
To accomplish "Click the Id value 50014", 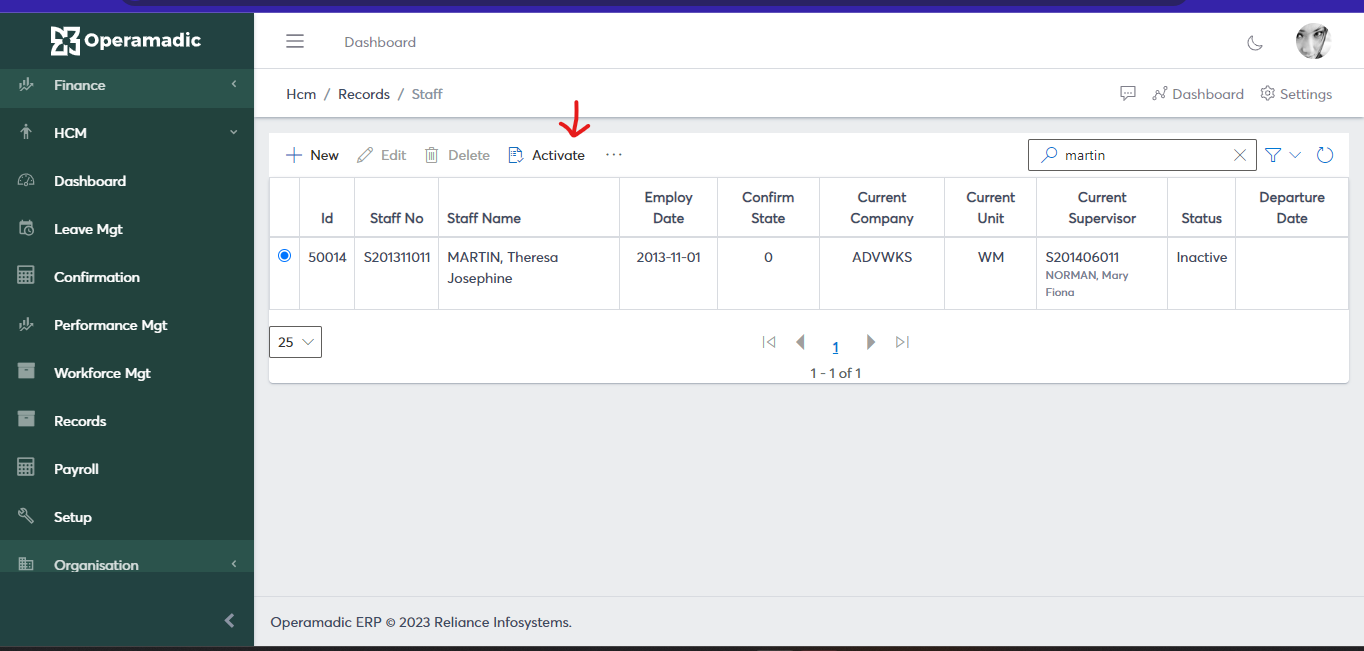I will [327, 257].
